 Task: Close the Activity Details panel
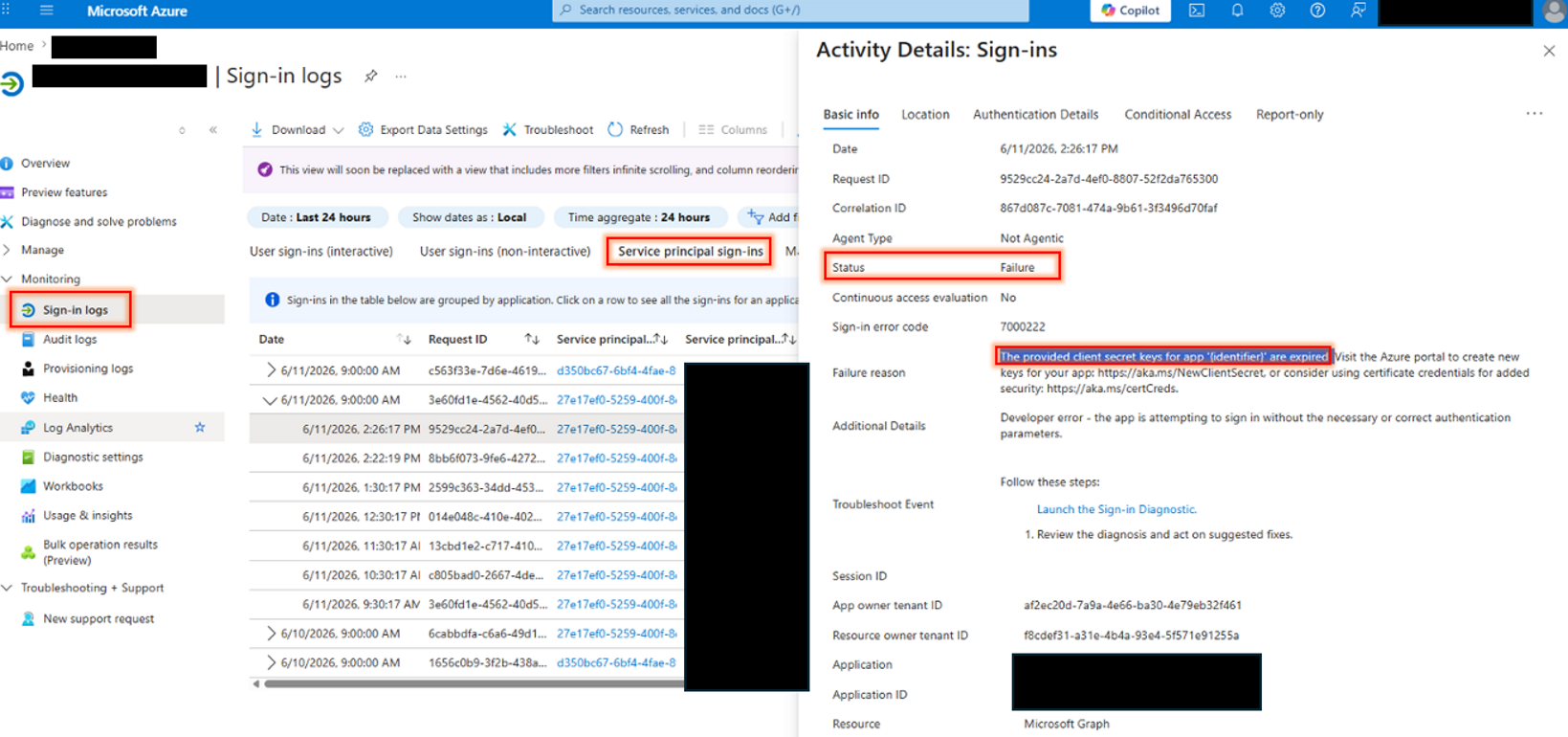1549,51
